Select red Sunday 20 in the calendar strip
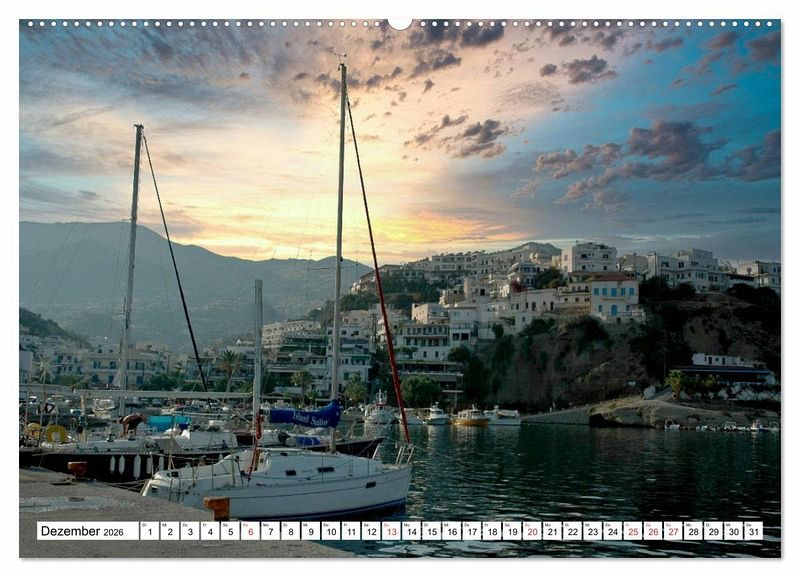Screen dimensions: 800x577 (532, 531)
